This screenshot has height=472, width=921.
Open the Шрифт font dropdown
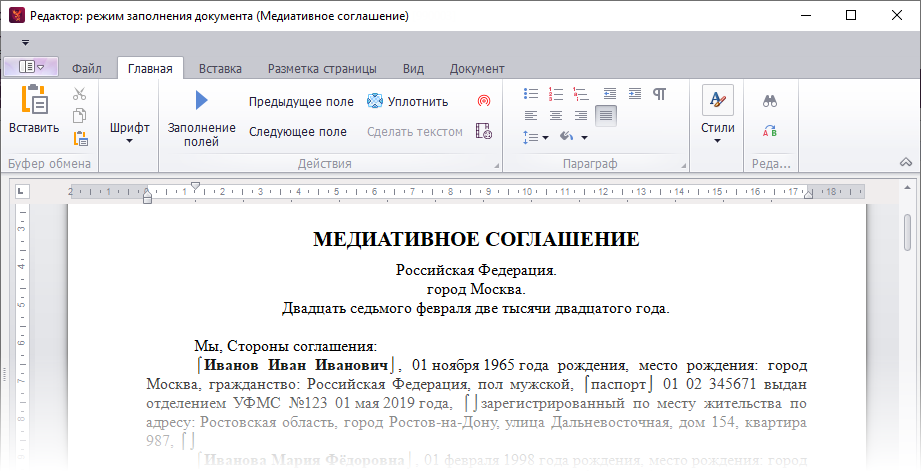129,133
